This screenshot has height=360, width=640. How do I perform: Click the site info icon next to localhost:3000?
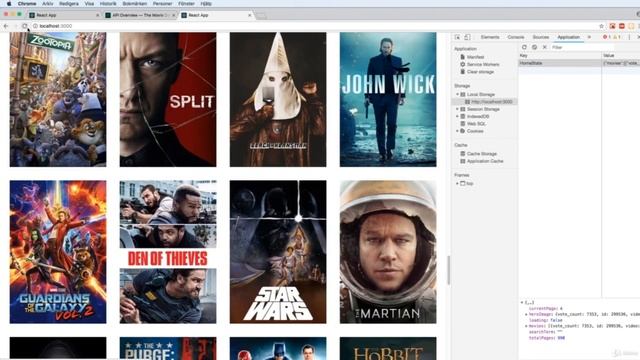coord(35,26)
